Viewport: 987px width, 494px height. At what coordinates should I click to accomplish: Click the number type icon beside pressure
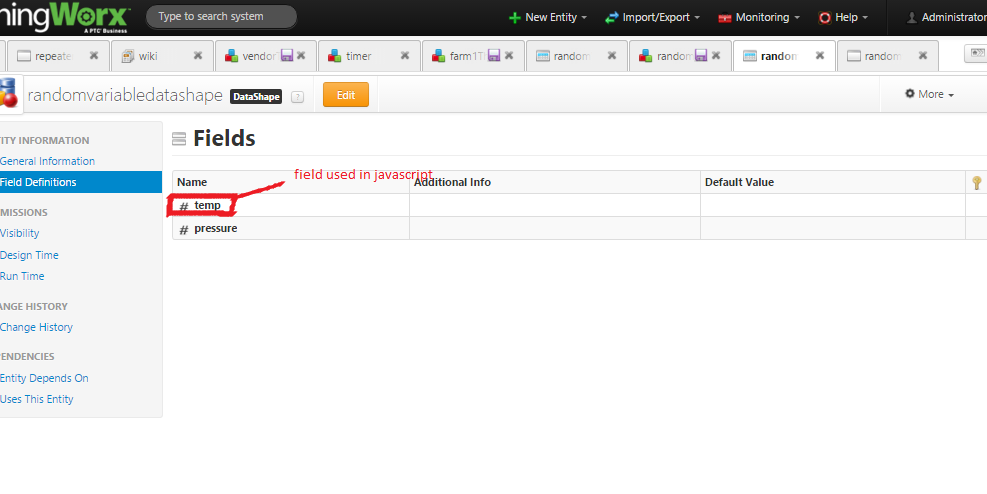click(x=184, y=230)
